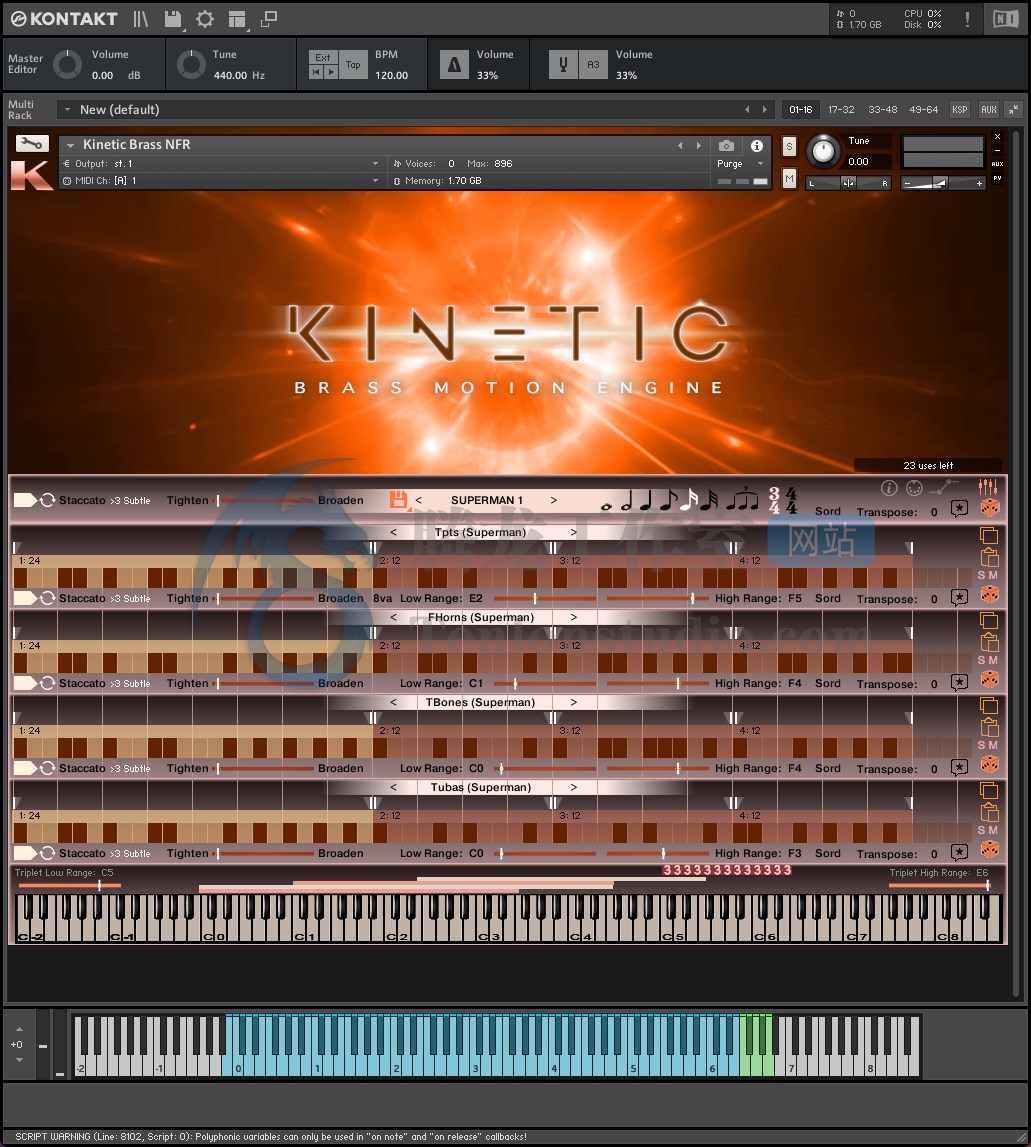
Task: Click the global info circle icon
Action: pos(889,488)
